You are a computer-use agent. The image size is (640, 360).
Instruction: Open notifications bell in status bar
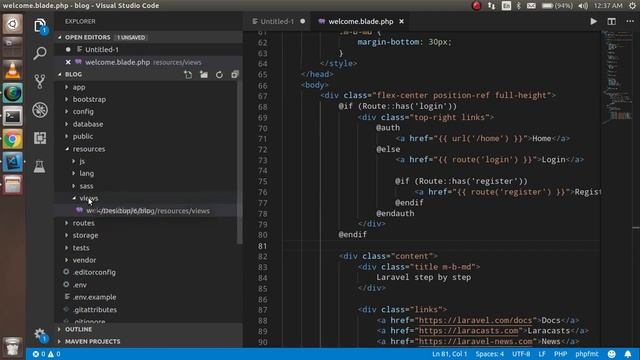click(x=628, y=354)
